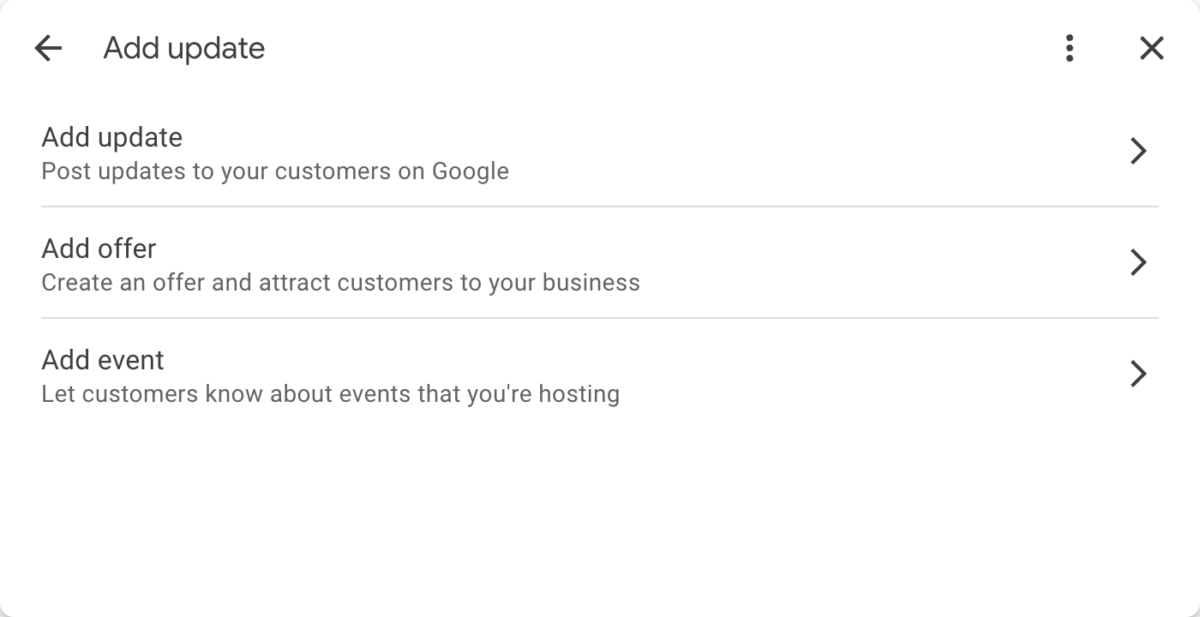Click "Post updates to your customers on Google"
Image resolution: width=1200 pixels, height=617 pixels.
[x=275, y=171]
